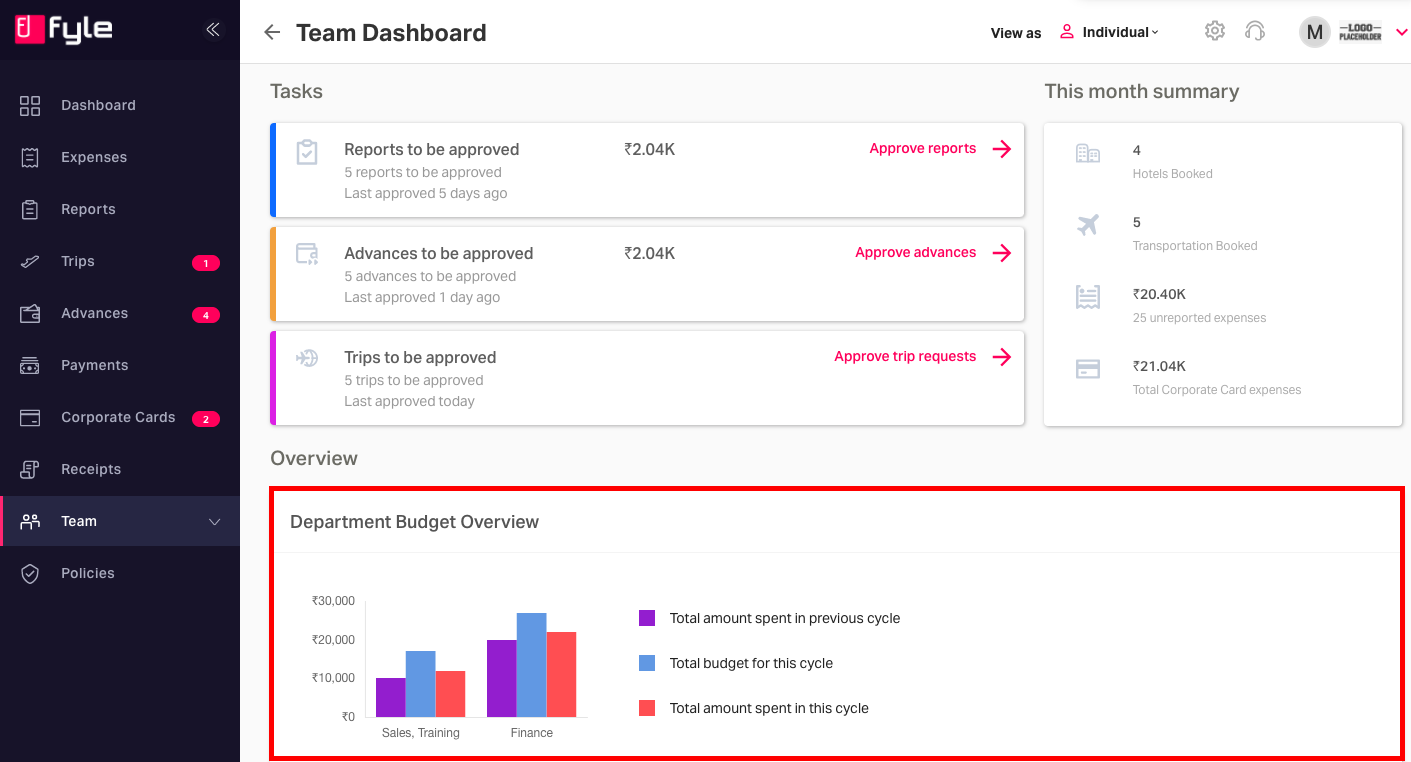
Task: Click the blue total budget legend swatch
Action: coord(647,663)
